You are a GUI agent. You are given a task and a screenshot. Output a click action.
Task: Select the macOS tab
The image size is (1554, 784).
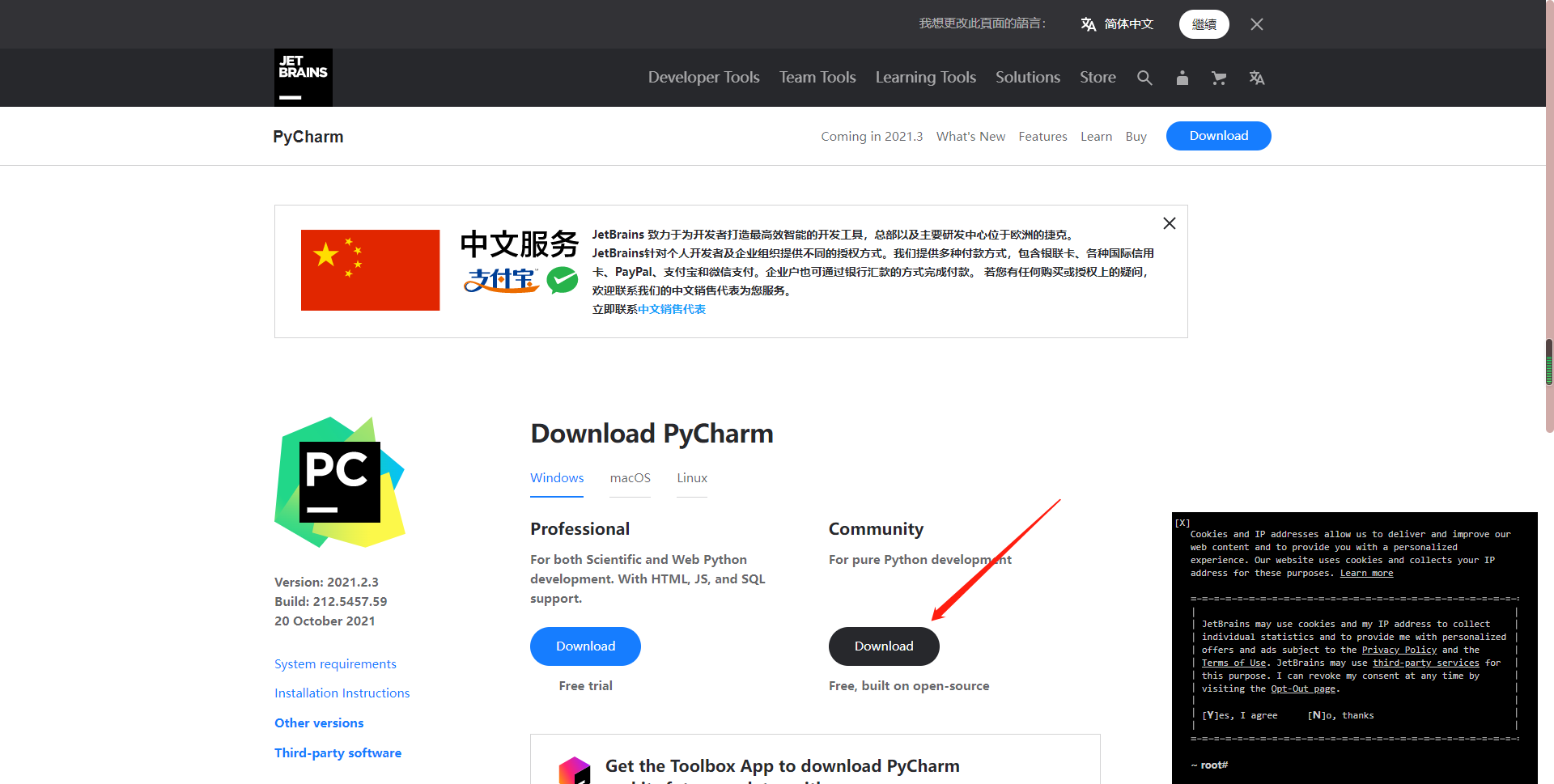pos(631,478)
